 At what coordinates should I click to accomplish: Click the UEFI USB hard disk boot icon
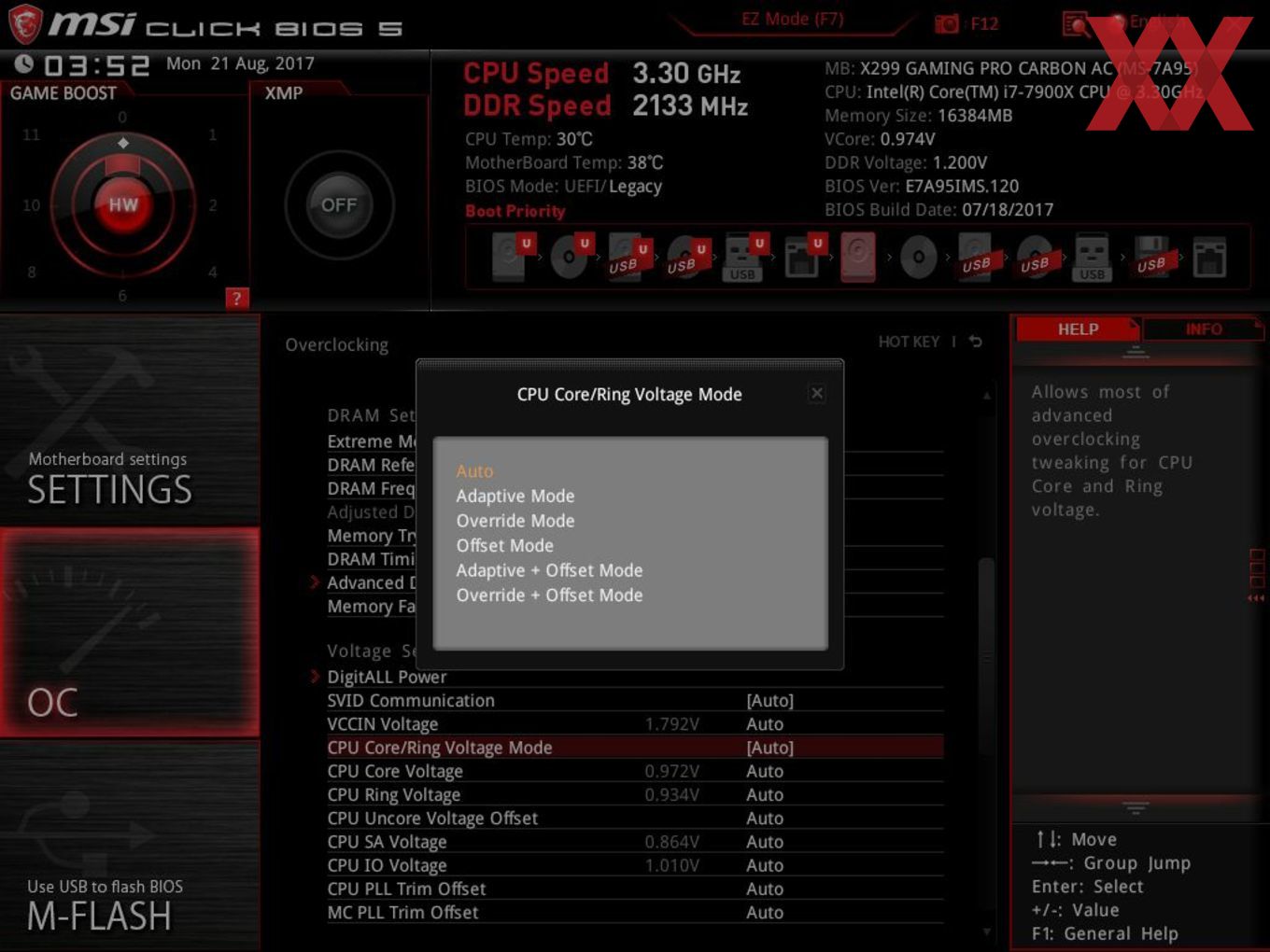pyautogui.click(x=628, y=257)
